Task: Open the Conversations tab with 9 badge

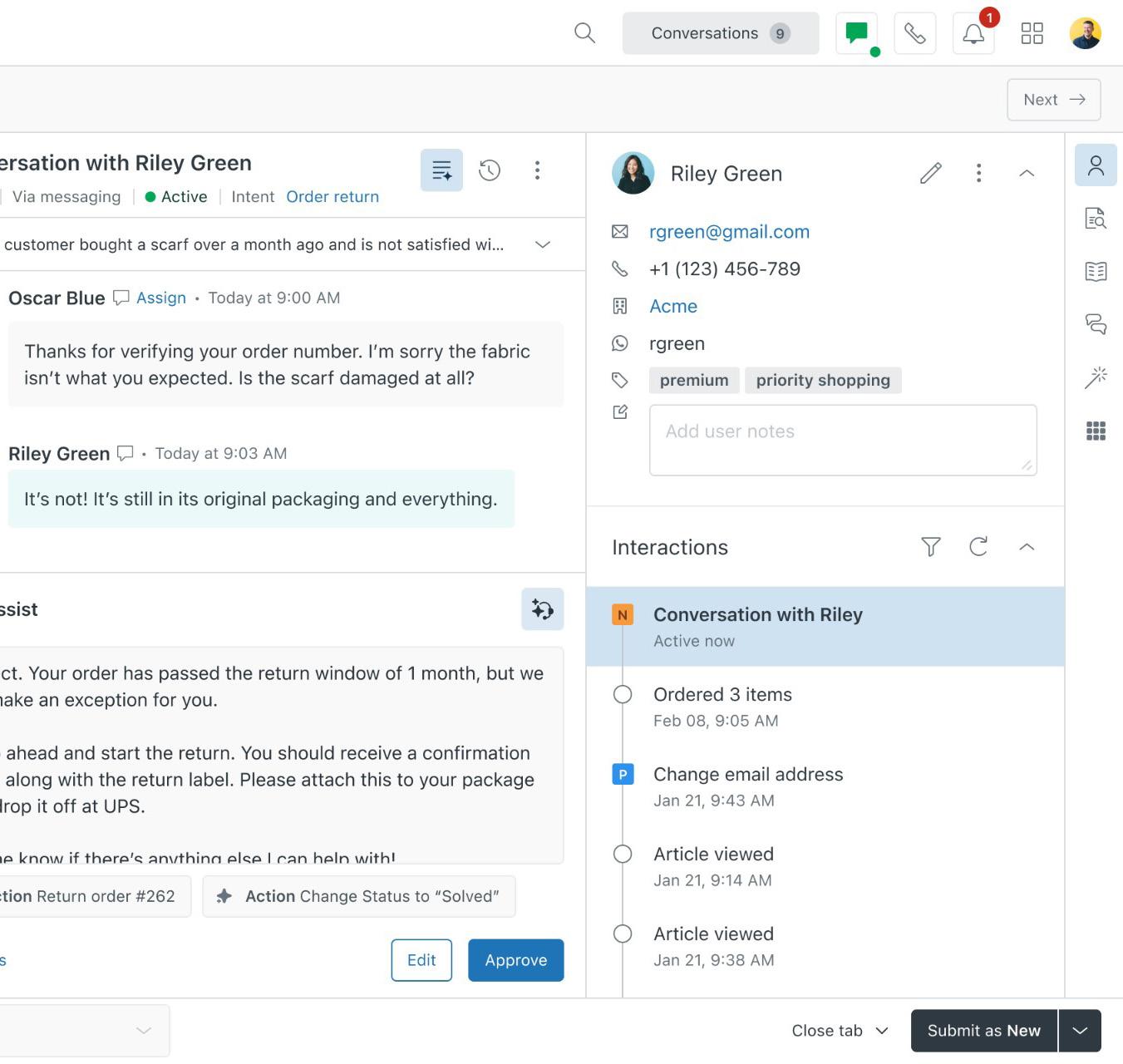Action: (721, 33)
